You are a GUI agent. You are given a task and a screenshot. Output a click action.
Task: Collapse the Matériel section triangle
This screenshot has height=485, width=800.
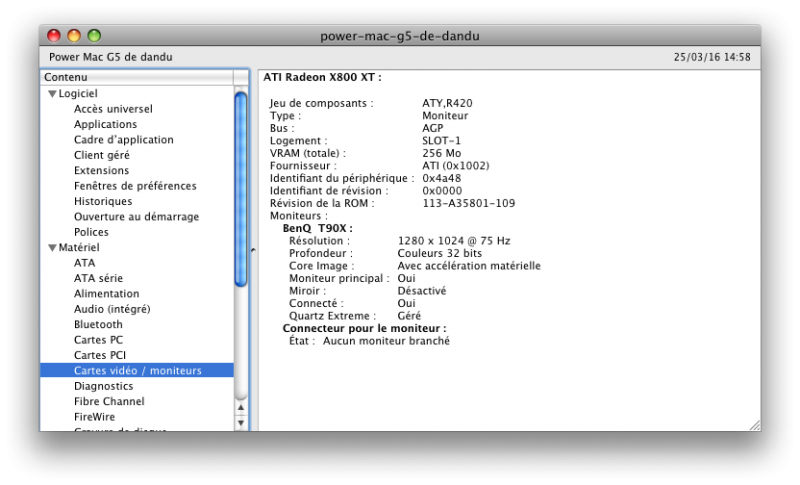click(x=52, y=248)
